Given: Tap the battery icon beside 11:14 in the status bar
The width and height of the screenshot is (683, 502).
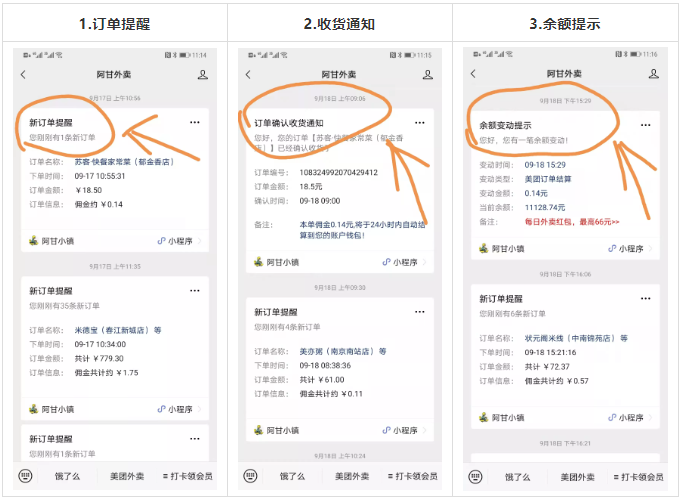Looking at the screenshot, I should (185, 55).
